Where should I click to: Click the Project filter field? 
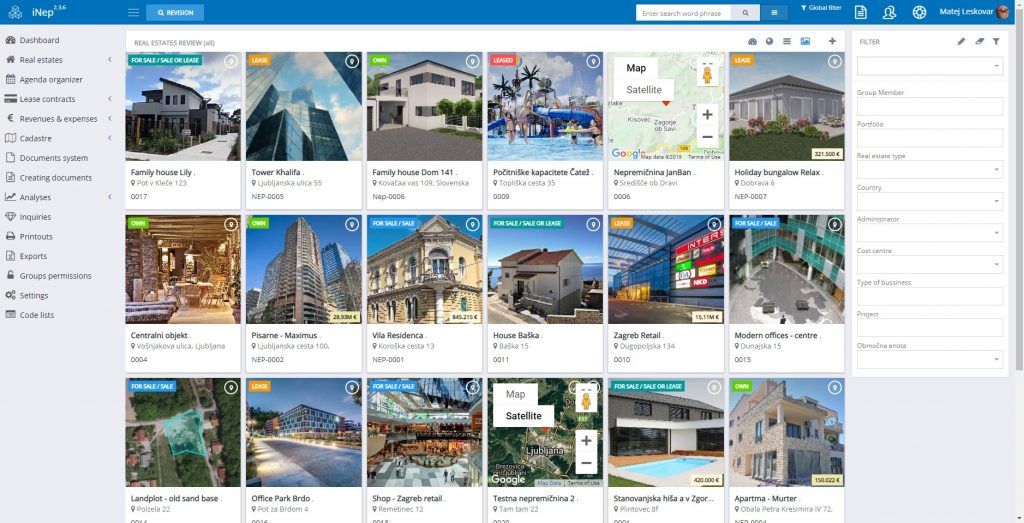(929, 328)
